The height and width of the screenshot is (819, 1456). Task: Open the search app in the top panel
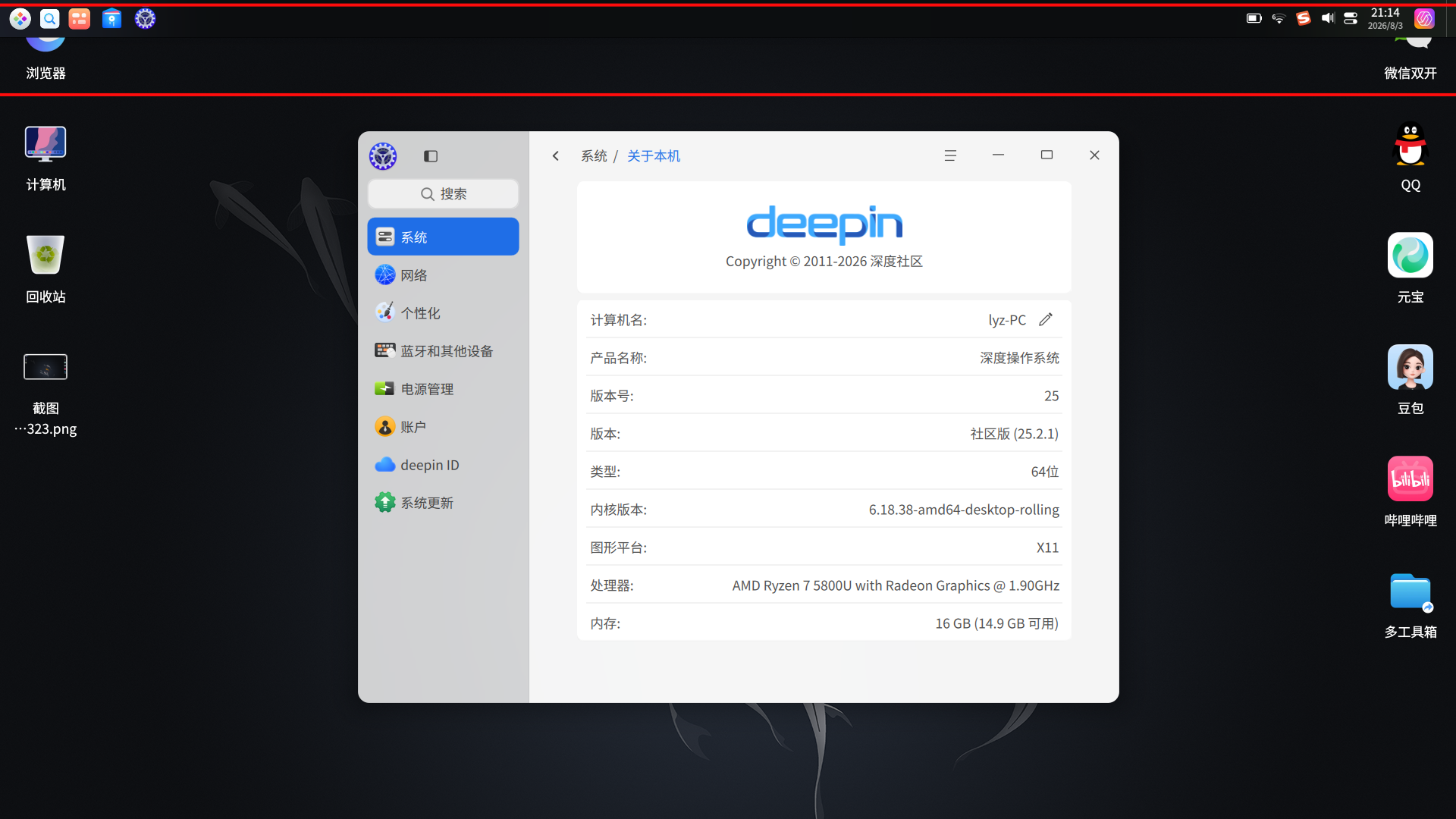coord(50,19)
